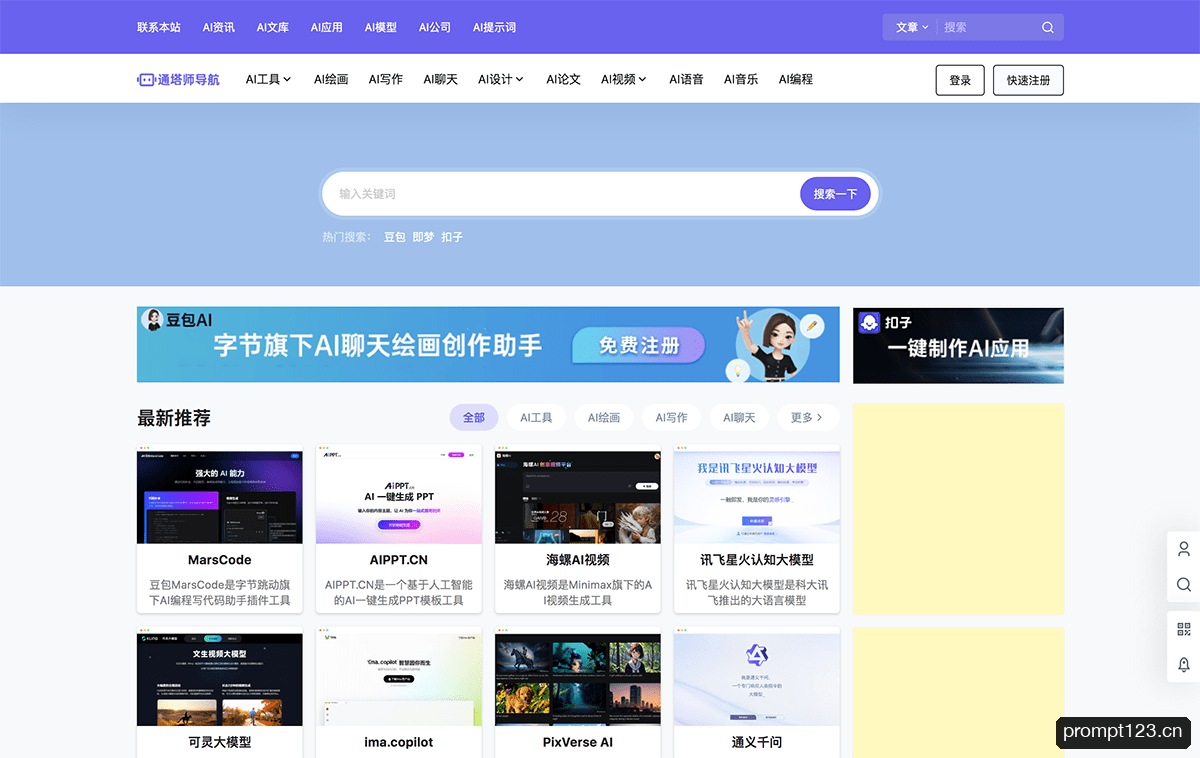Go to AI编程 in main navigation
This screenshot has height=758, width=1200.
[795, 79]
